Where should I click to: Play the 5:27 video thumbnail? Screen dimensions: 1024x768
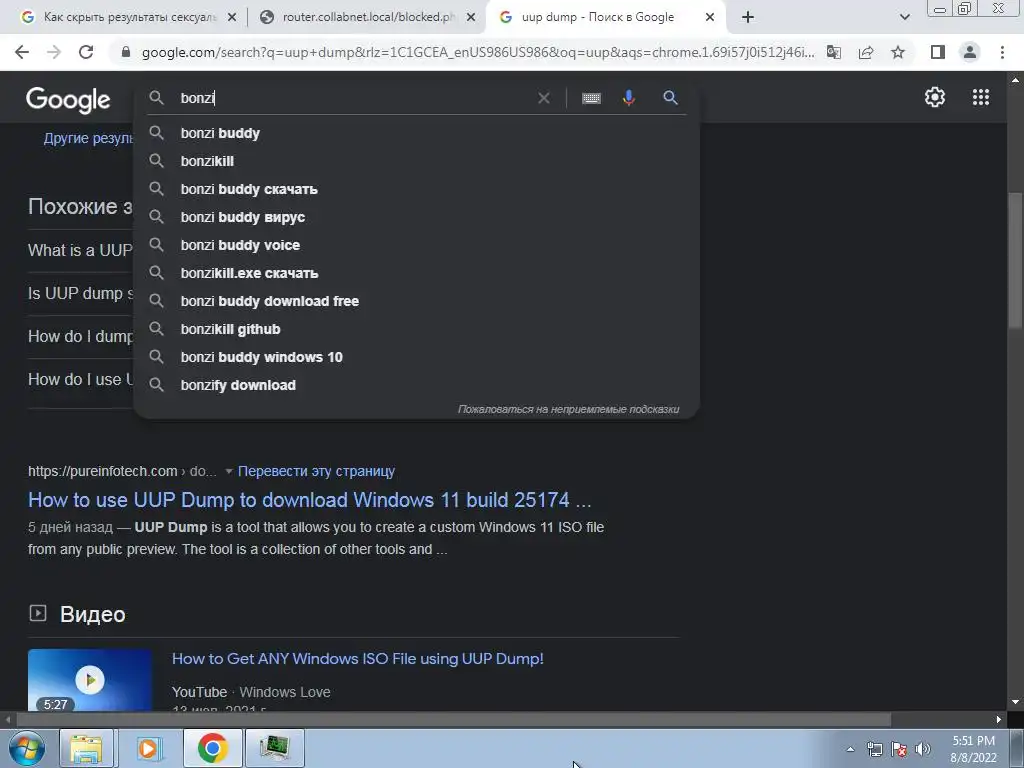click(x=90, y=680)
